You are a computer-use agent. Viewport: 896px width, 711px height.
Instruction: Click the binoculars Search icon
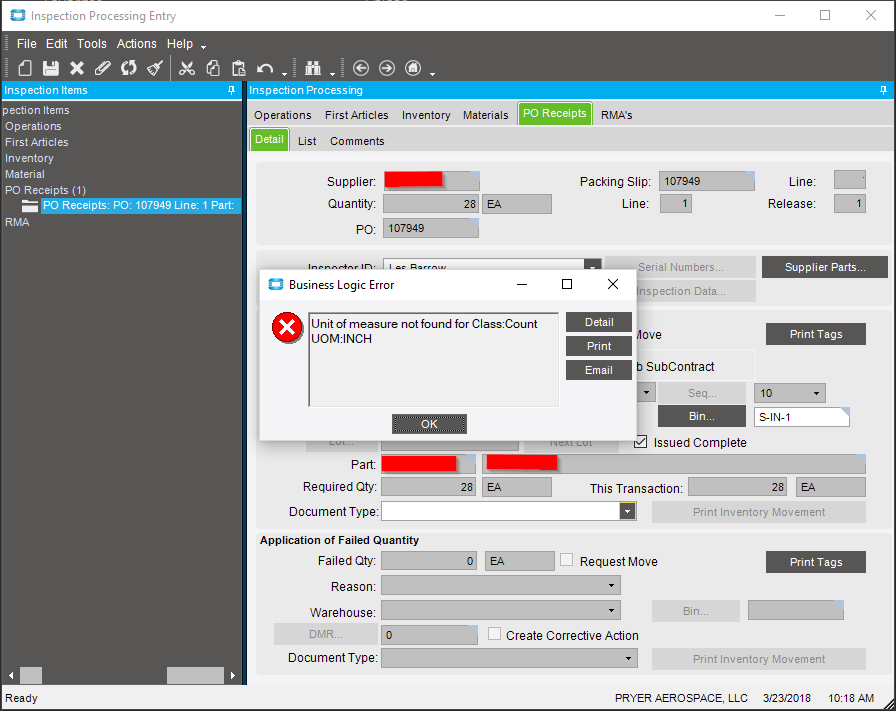coord(313,69)
